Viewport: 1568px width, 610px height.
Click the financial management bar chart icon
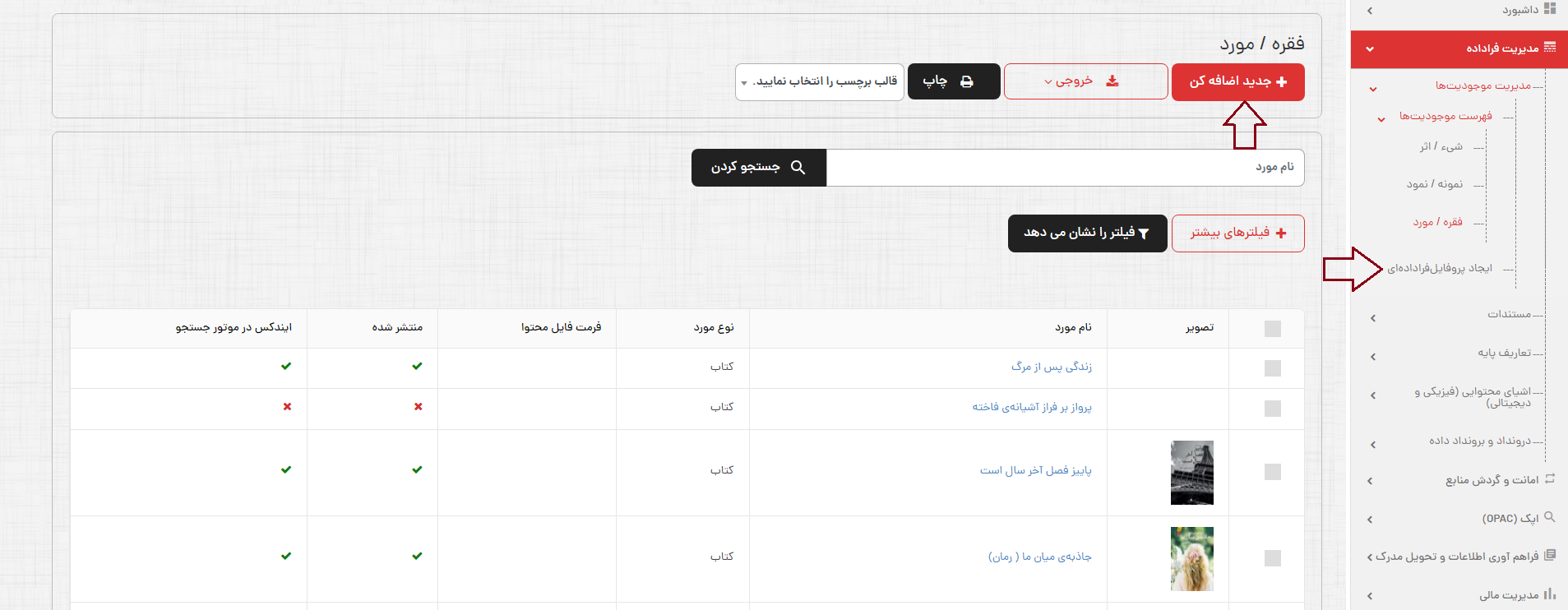pos(1550,594)
